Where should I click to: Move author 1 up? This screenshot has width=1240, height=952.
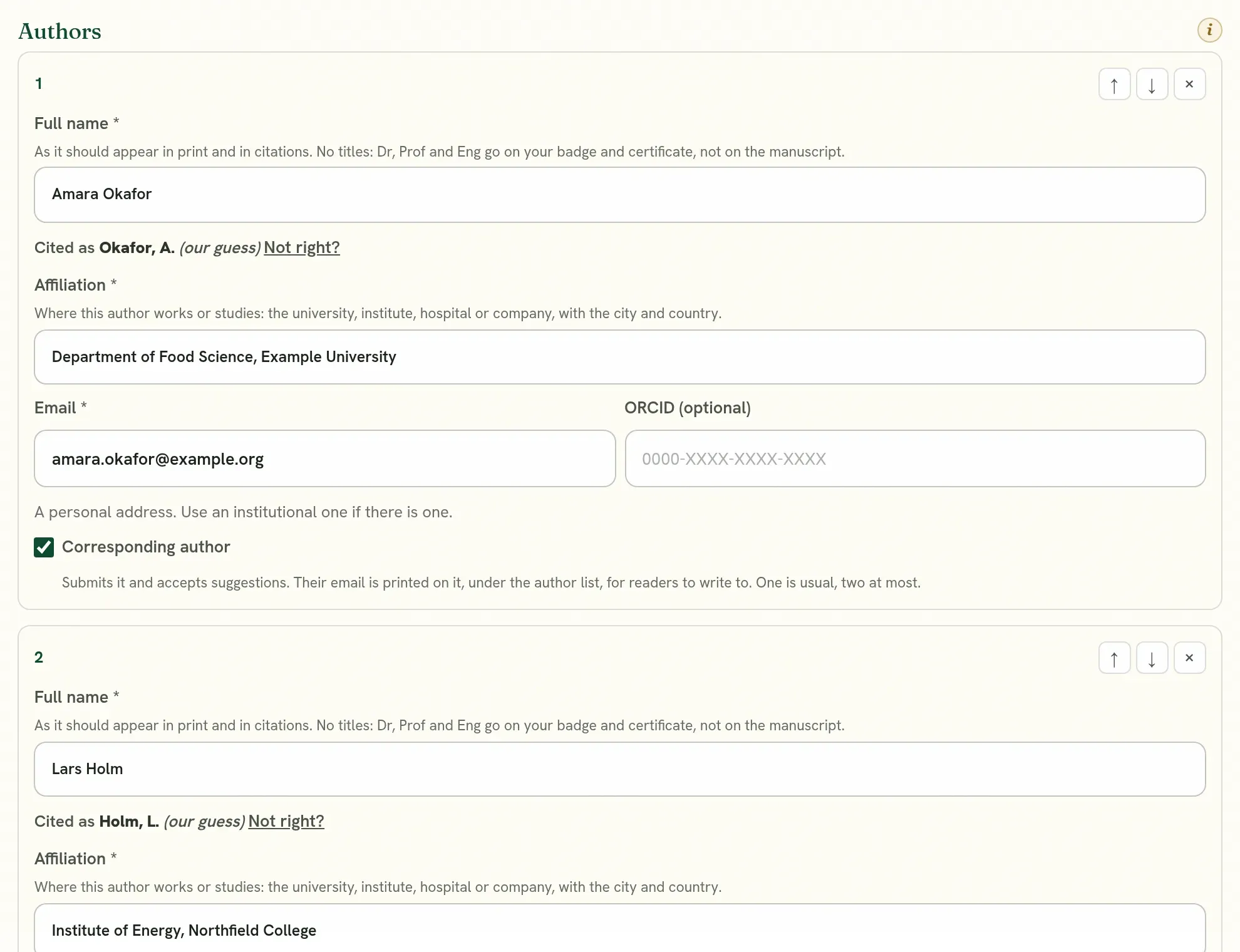point(1114,84)
